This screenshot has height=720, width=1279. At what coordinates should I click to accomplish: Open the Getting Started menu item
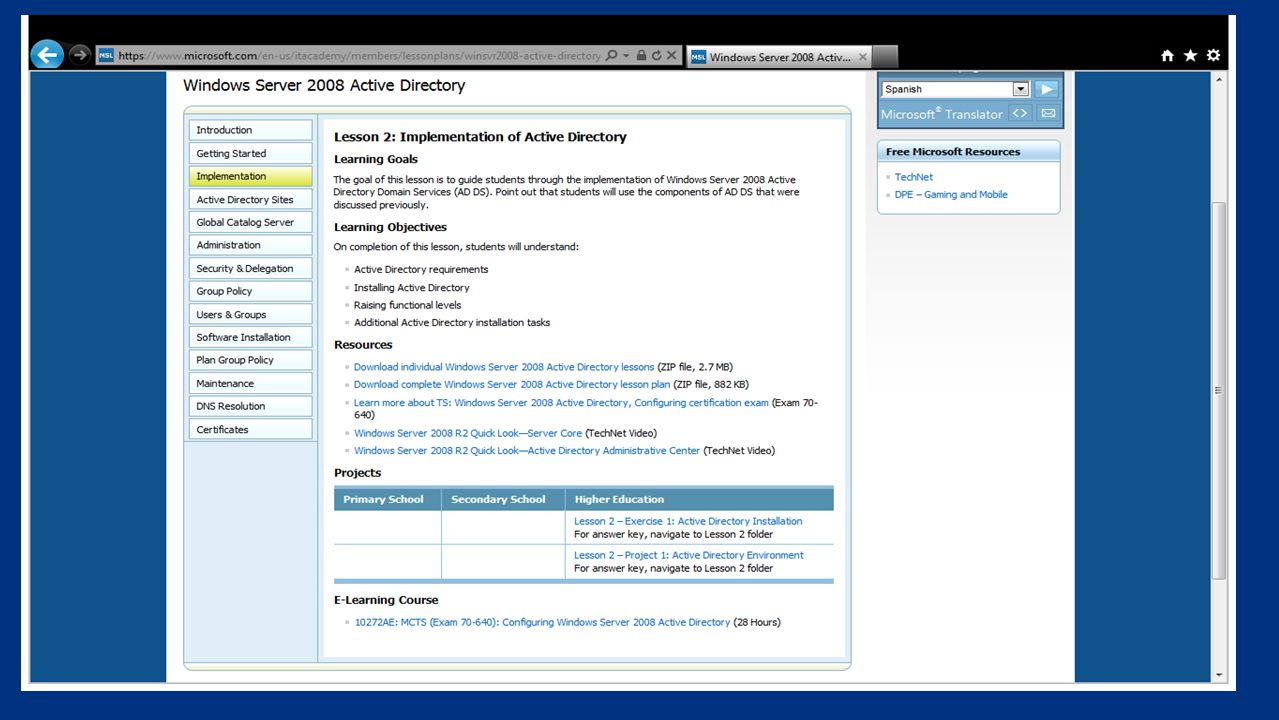click(250, 153)
